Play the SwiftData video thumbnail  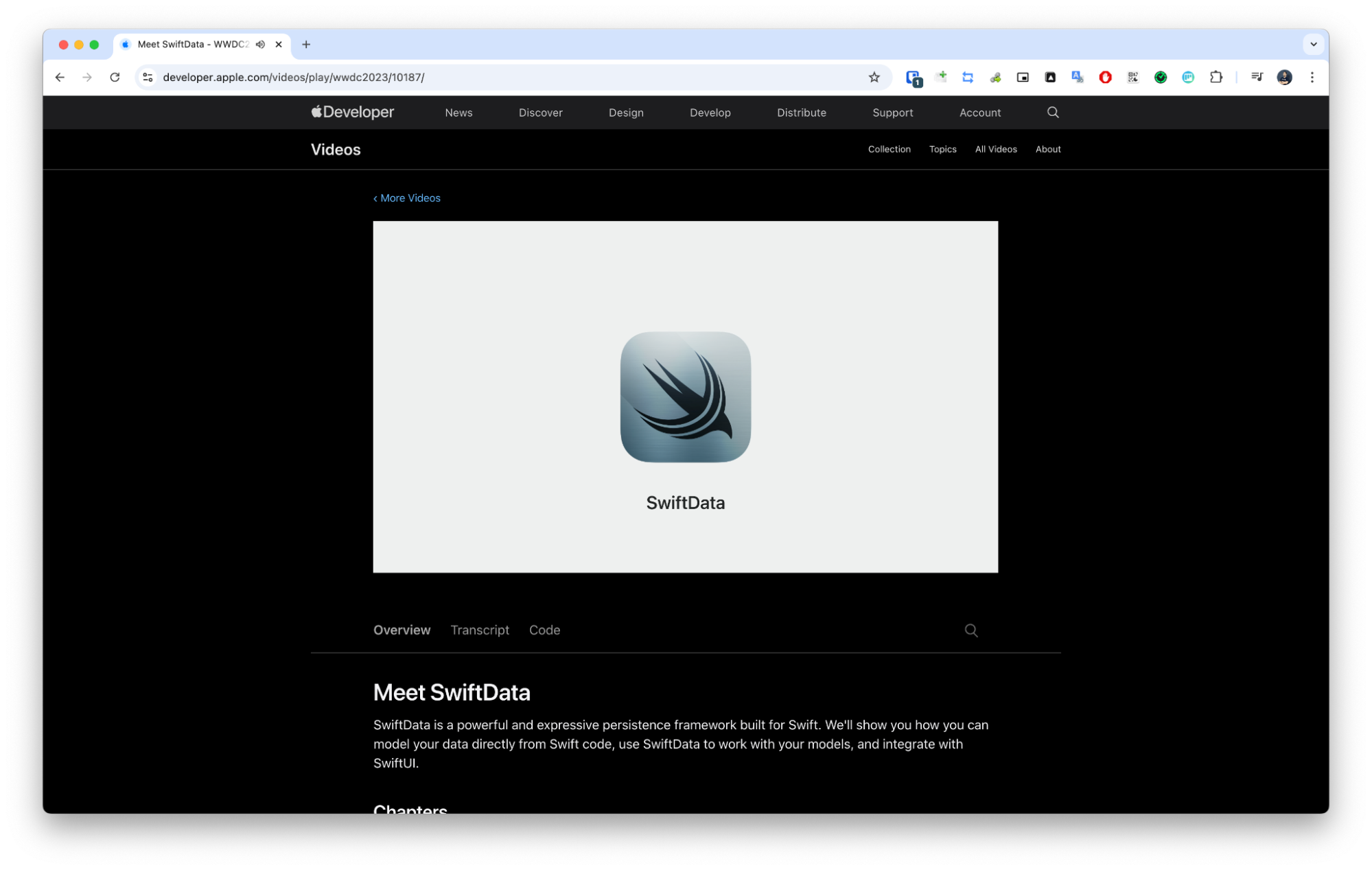tap(685, 397)
